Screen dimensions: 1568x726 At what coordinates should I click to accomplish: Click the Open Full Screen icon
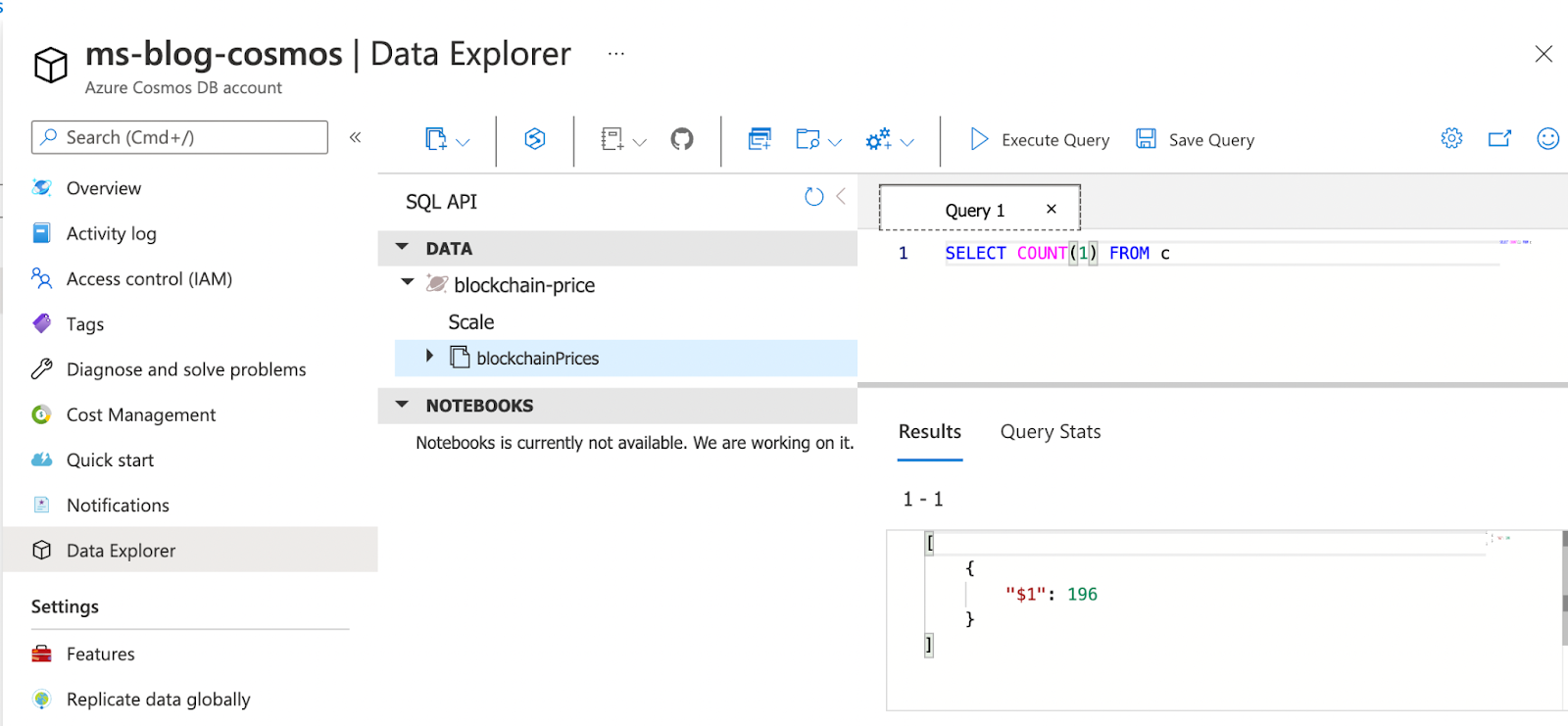click(x=1499, y=139)
